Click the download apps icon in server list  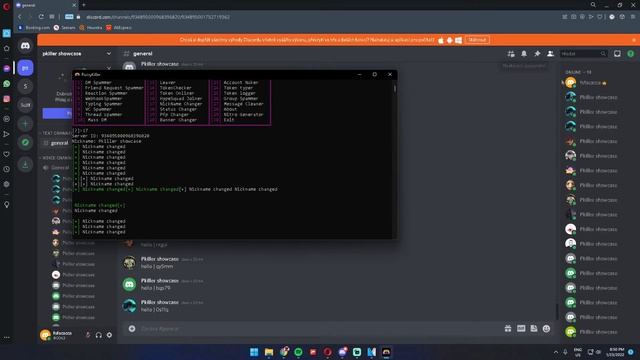pos(25,164)
